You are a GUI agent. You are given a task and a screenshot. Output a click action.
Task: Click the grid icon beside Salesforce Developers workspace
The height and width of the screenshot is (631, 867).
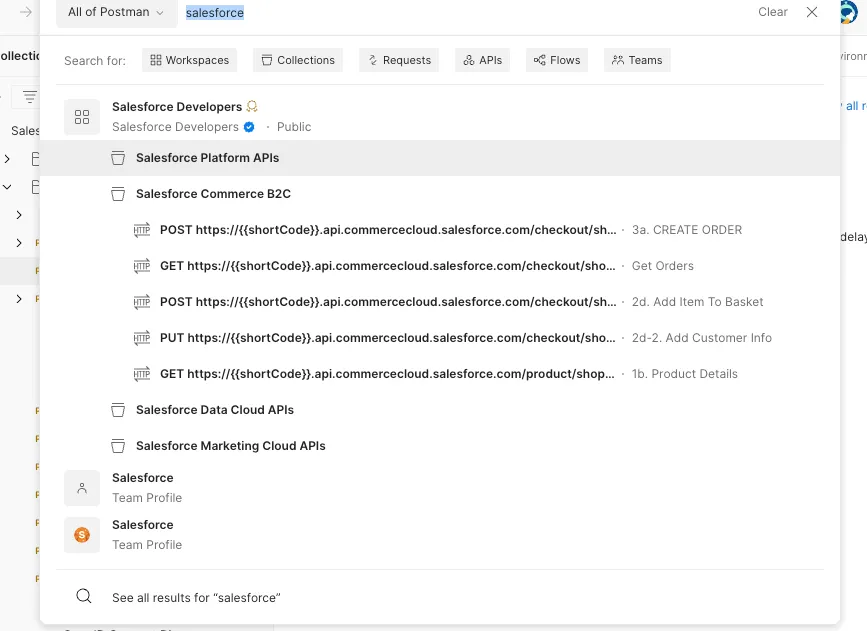tap(82, 116)
